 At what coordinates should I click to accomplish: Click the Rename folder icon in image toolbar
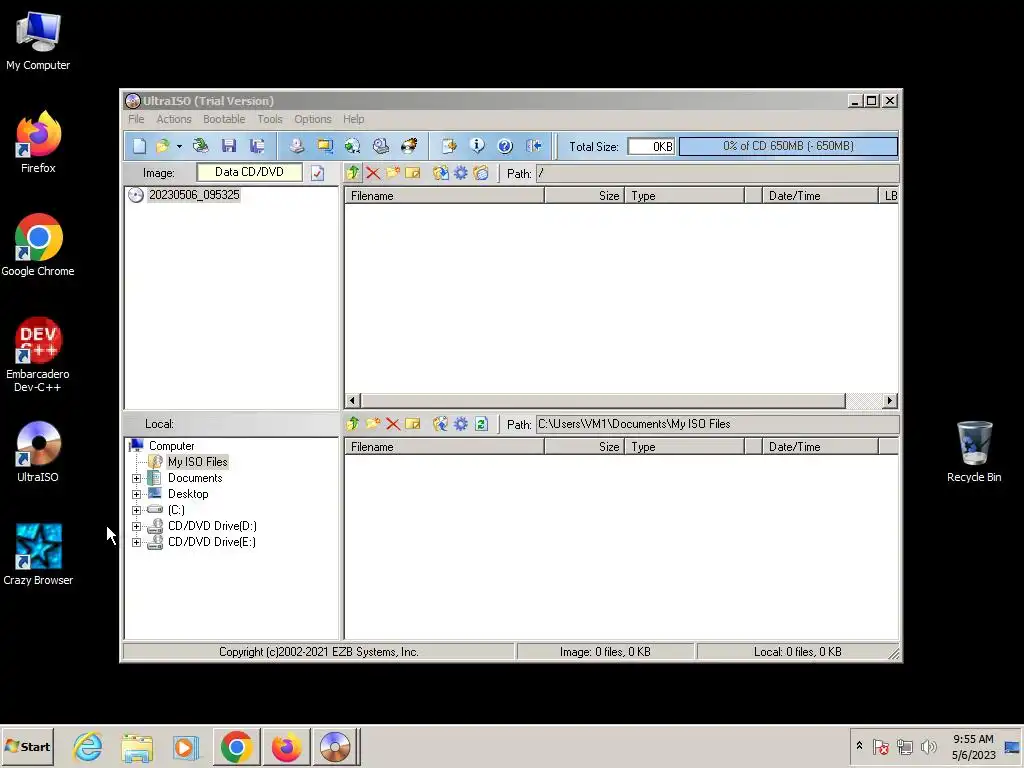[413, 173]
